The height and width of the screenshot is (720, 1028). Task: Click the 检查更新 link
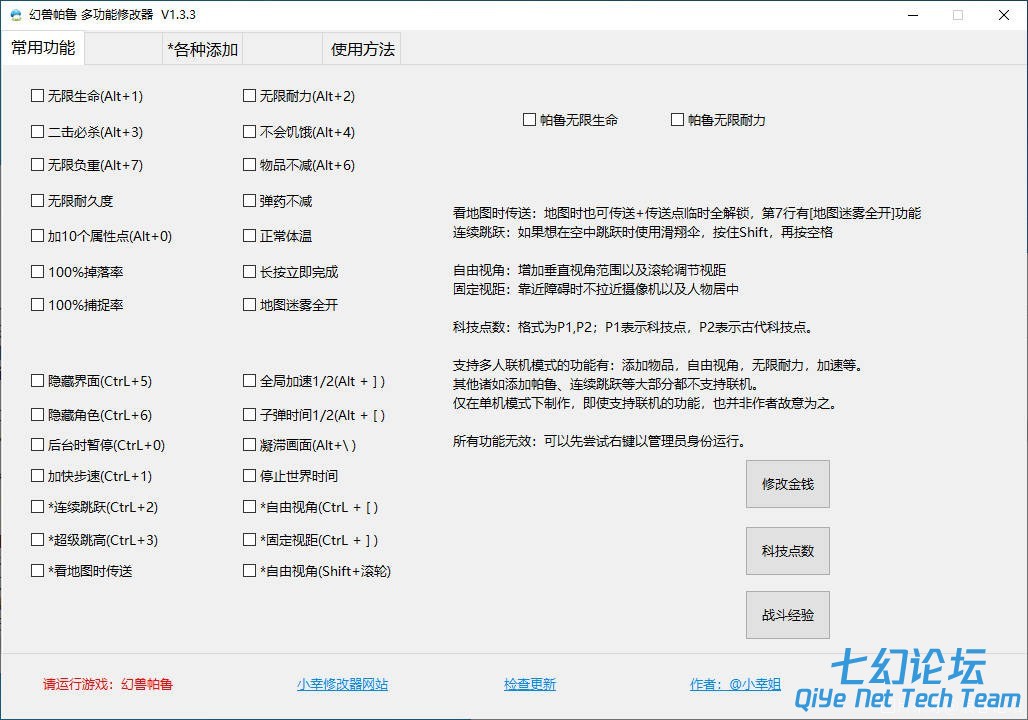[530, 685]
